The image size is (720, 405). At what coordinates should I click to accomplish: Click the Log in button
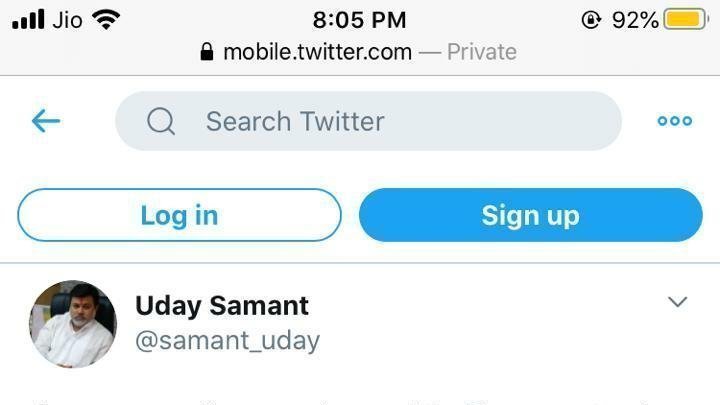pyautogui.click(x=180, y=215)
